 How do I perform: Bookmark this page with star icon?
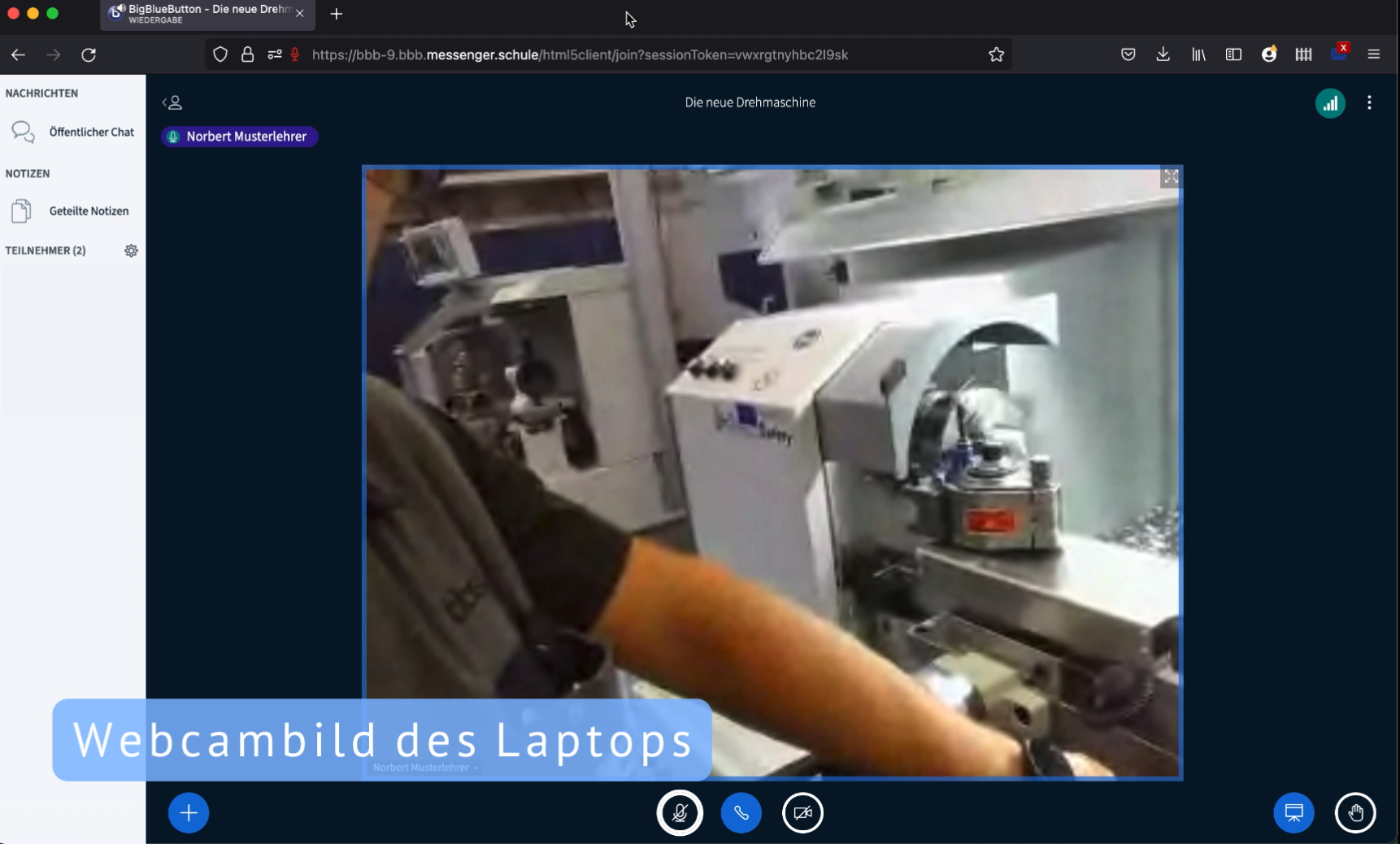click(x=996, y=54)
